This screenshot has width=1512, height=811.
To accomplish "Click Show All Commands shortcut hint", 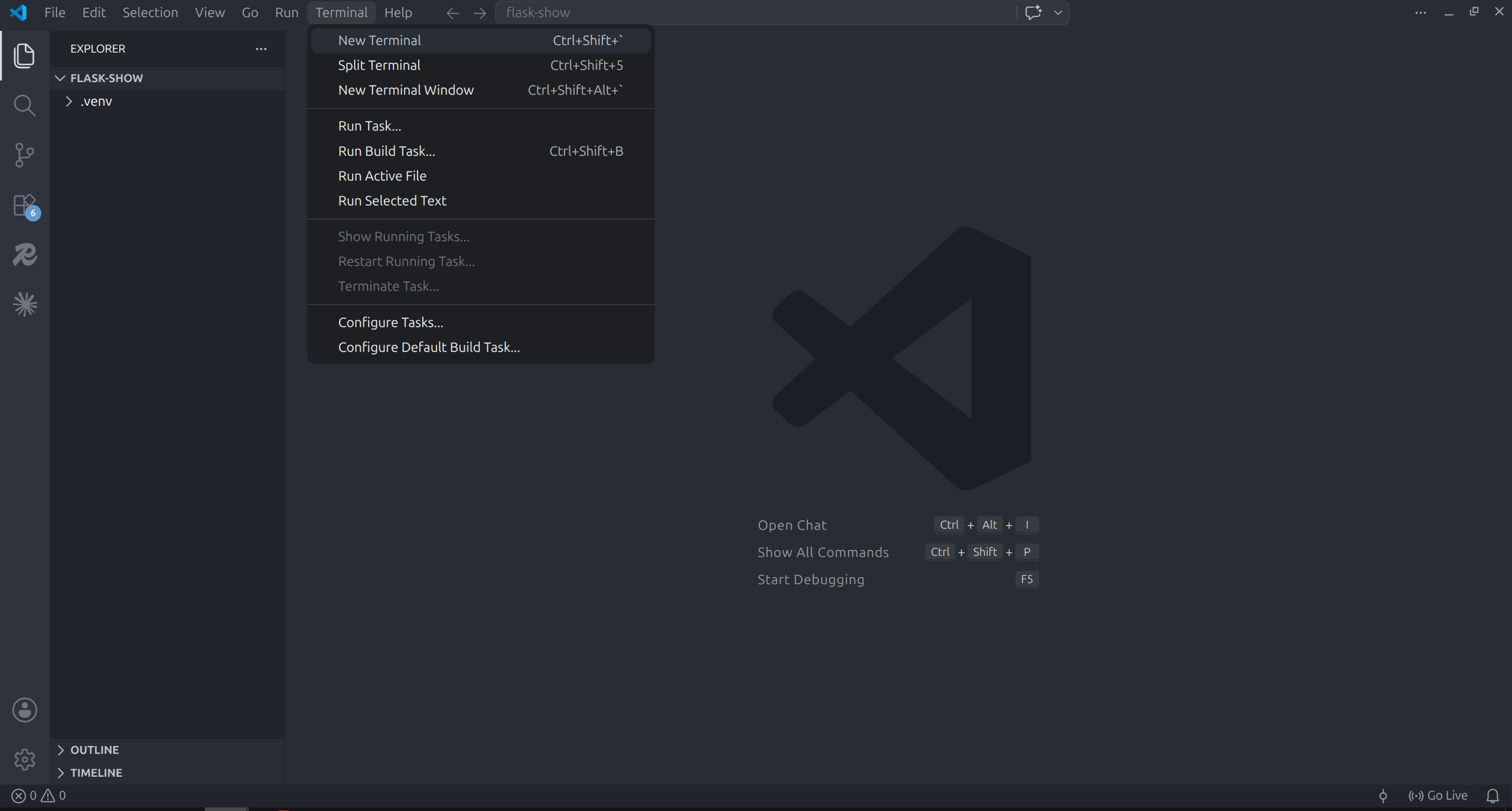I will 898,552.
